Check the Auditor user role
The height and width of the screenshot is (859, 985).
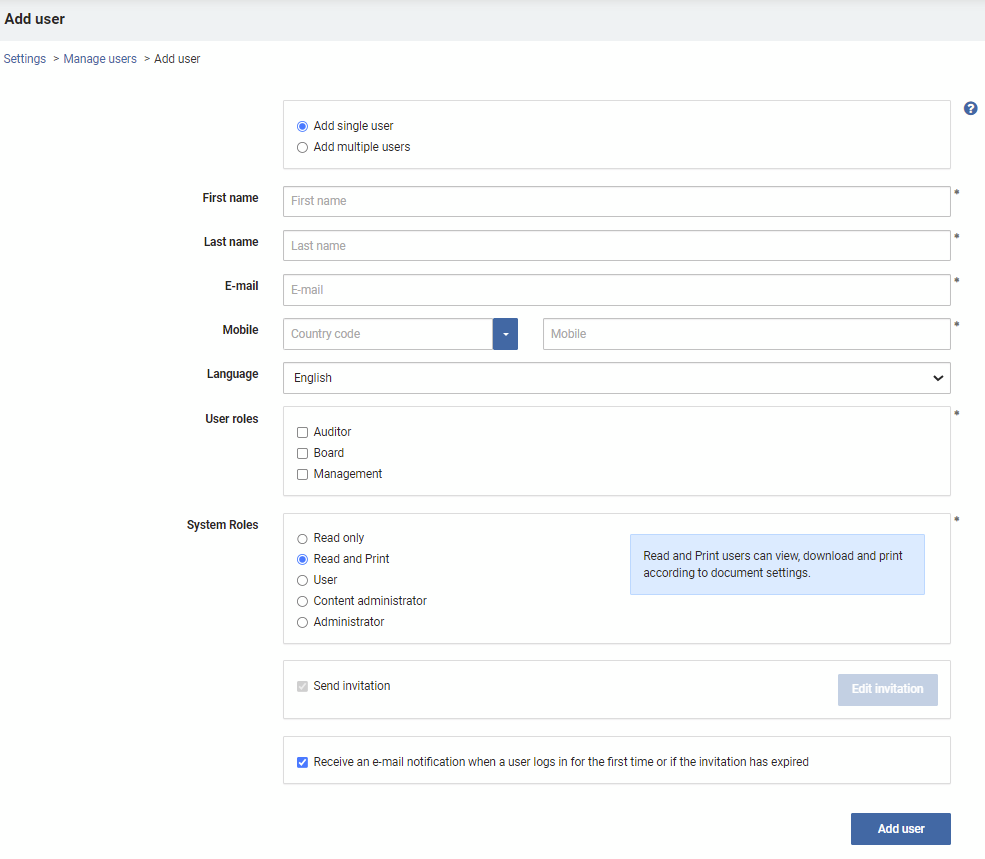(x=302, y=432)
